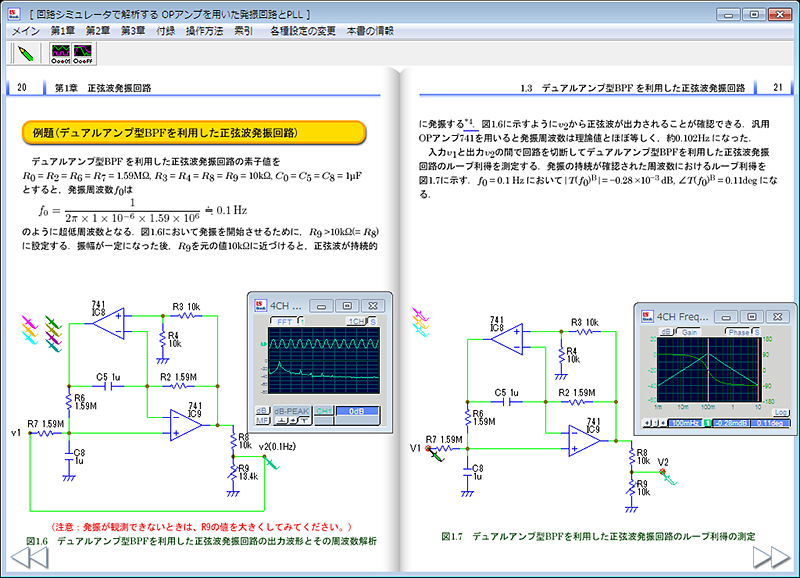Go to the next page with the right arrows
Viewport: 800px width, 578px height.
pyautogui.click(x=771, y=557)
